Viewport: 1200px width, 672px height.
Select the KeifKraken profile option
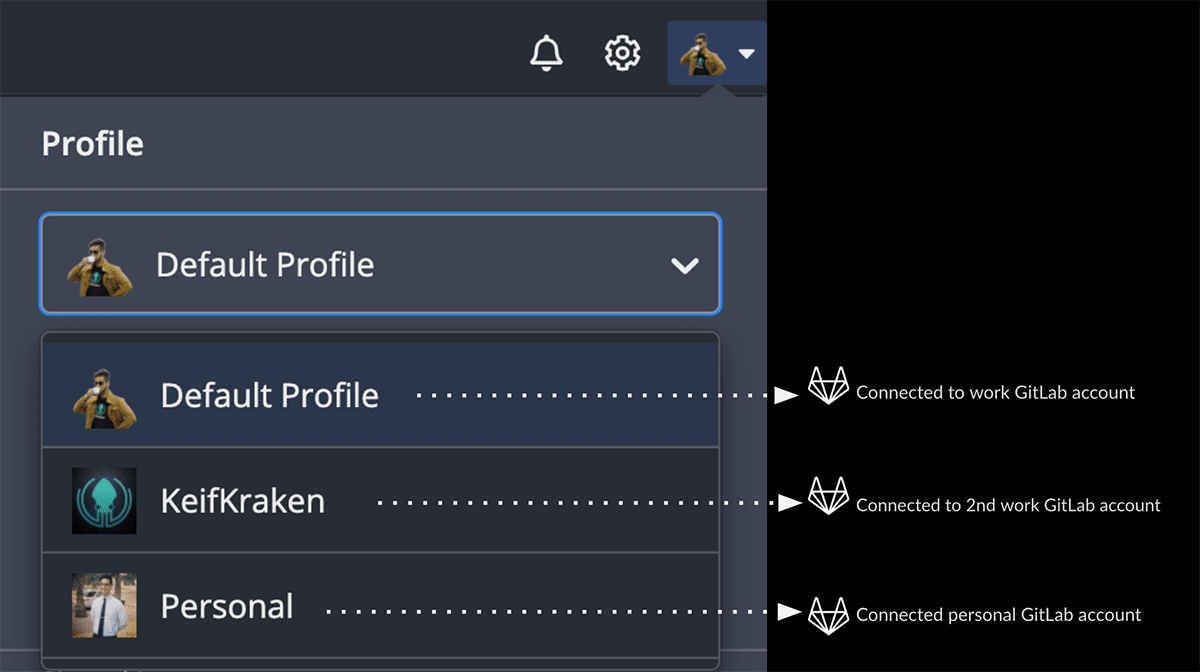click(380, 500)
